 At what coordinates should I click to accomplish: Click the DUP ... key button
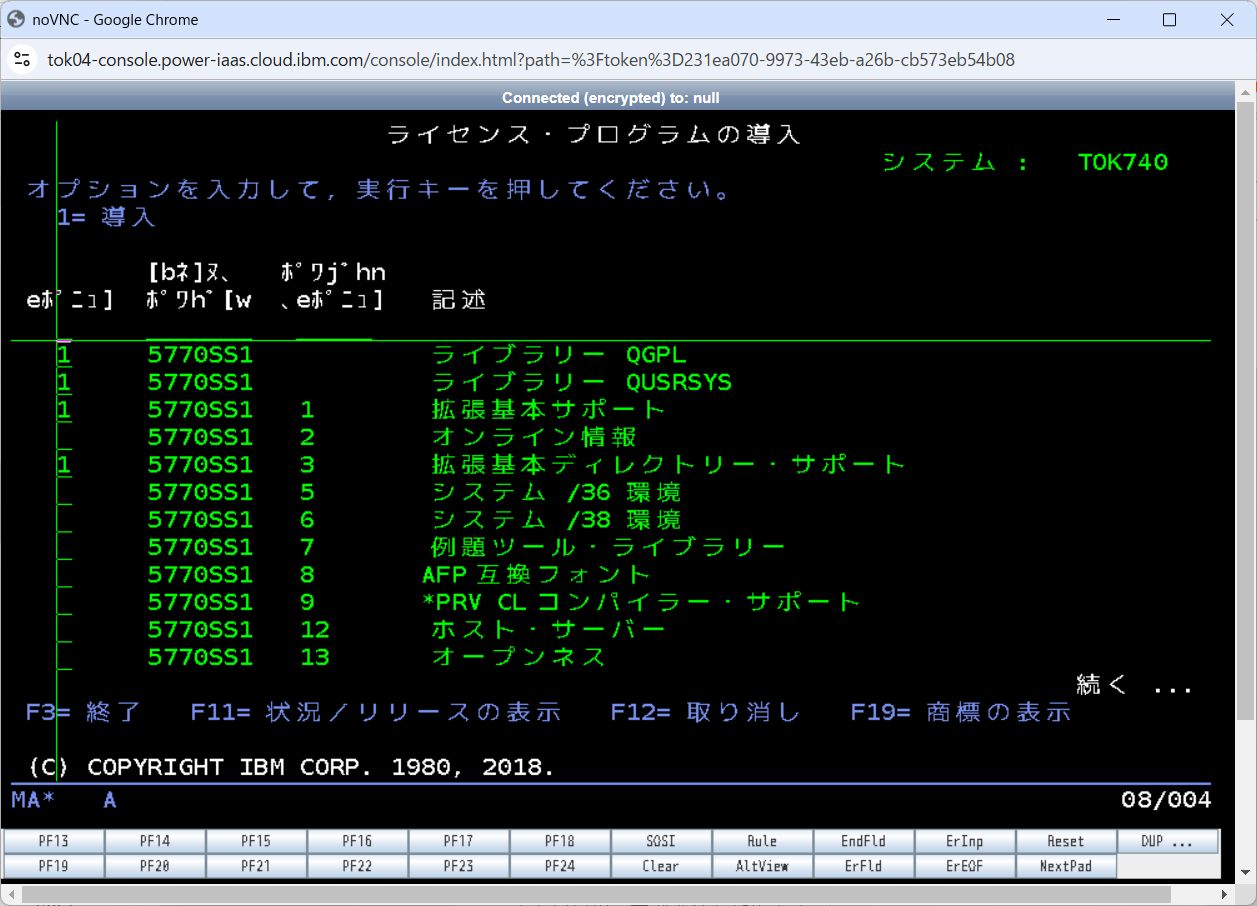1168,842
